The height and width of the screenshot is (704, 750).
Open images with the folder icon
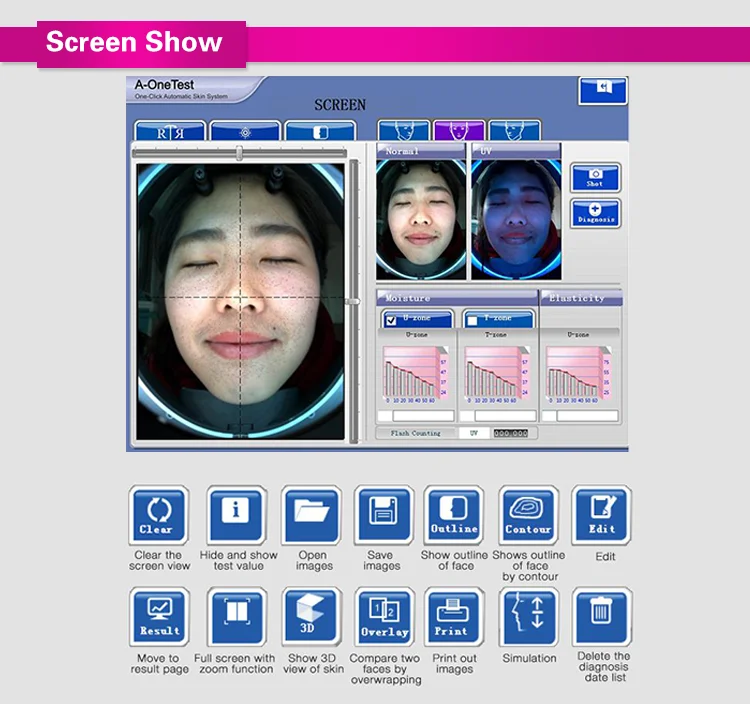pyautogui.click(x=311, y=515)
